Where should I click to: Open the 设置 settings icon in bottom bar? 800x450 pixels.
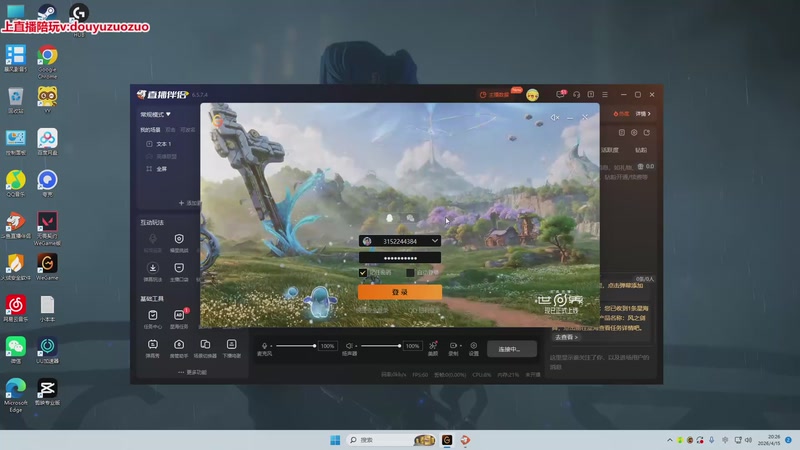click(473, 345)
